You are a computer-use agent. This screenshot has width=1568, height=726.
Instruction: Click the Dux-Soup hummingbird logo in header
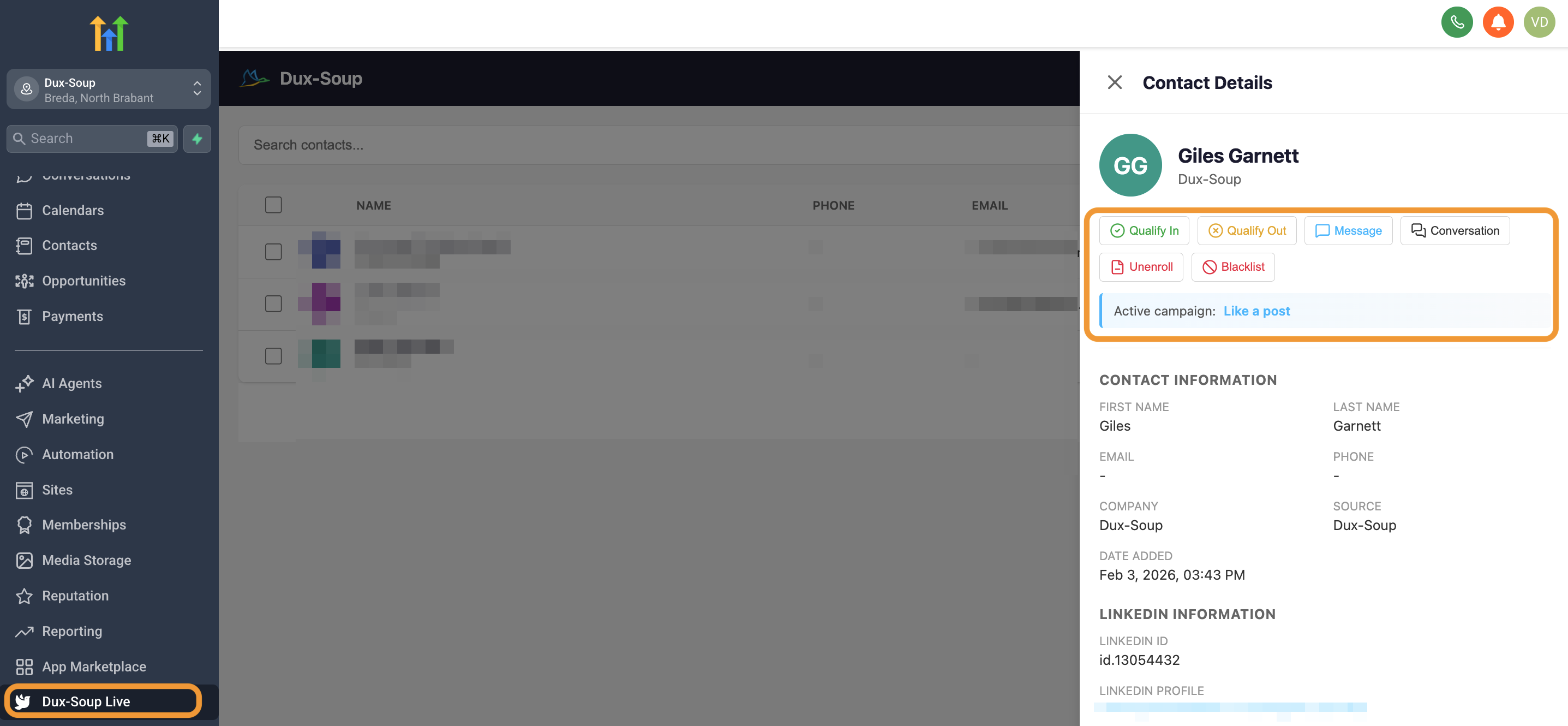(254, 78)
